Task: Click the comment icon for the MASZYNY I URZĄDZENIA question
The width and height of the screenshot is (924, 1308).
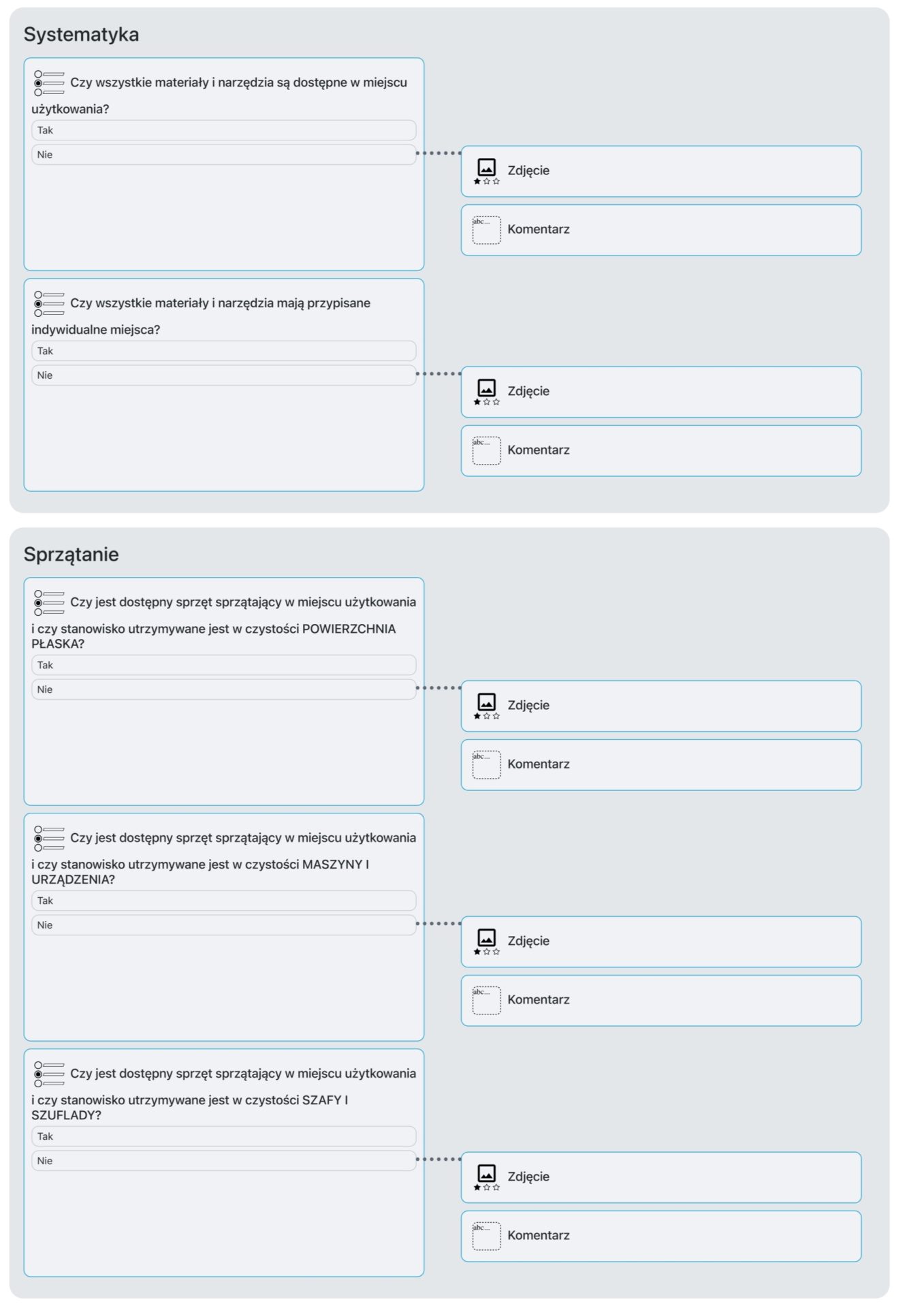Action: [x=486, y=1000]
